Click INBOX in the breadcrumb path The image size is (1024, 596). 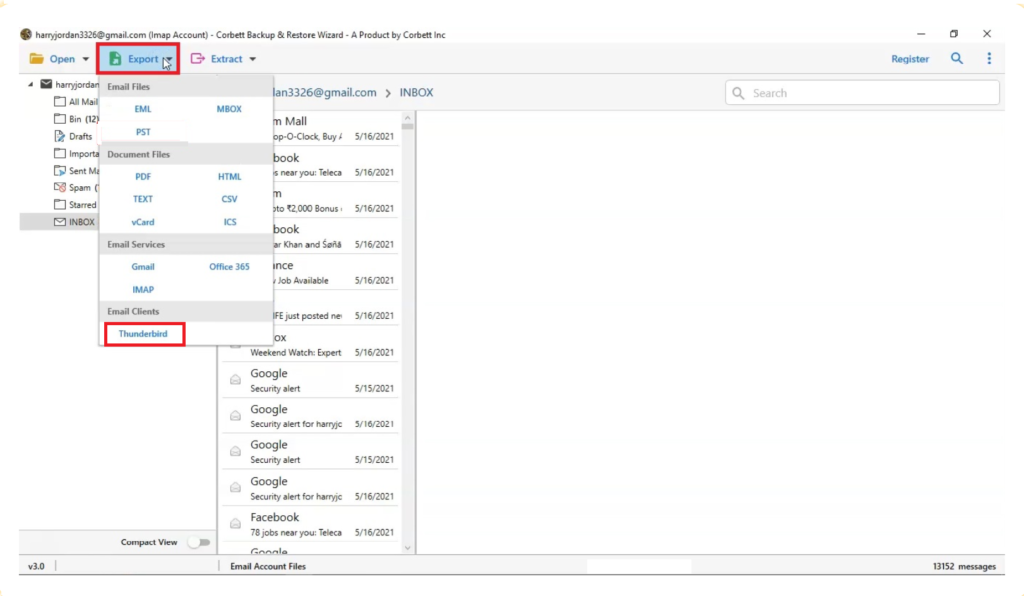(x=416, y=93)
